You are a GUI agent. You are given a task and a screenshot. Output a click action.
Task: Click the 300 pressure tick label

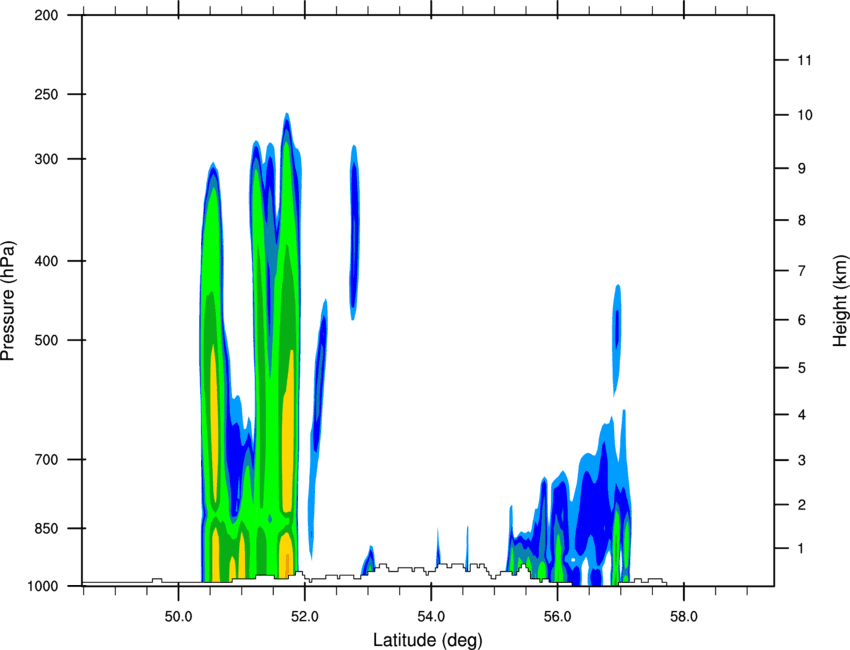pyautogui.click(x=46, y=159)
